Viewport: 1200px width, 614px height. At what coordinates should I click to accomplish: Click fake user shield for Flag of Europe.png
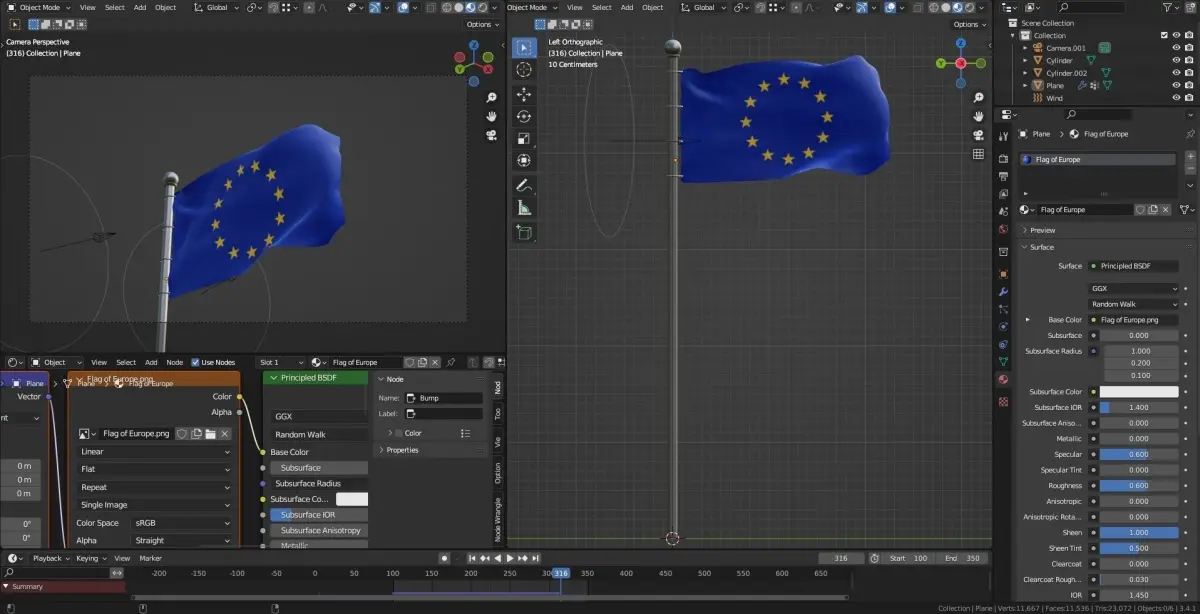click(x=182, y=433)
